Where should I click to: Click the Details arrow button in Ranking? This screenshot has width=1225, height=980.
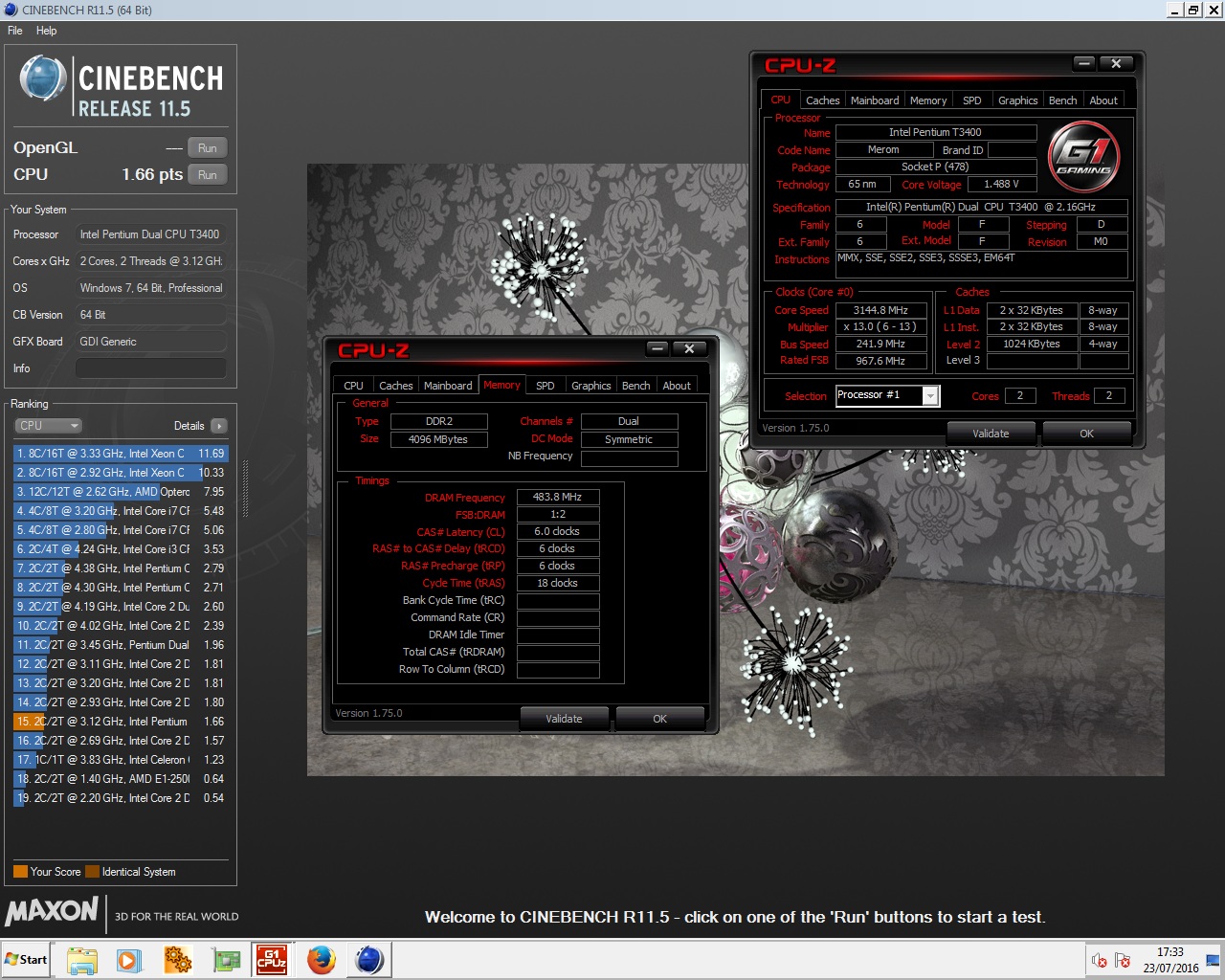219,426
